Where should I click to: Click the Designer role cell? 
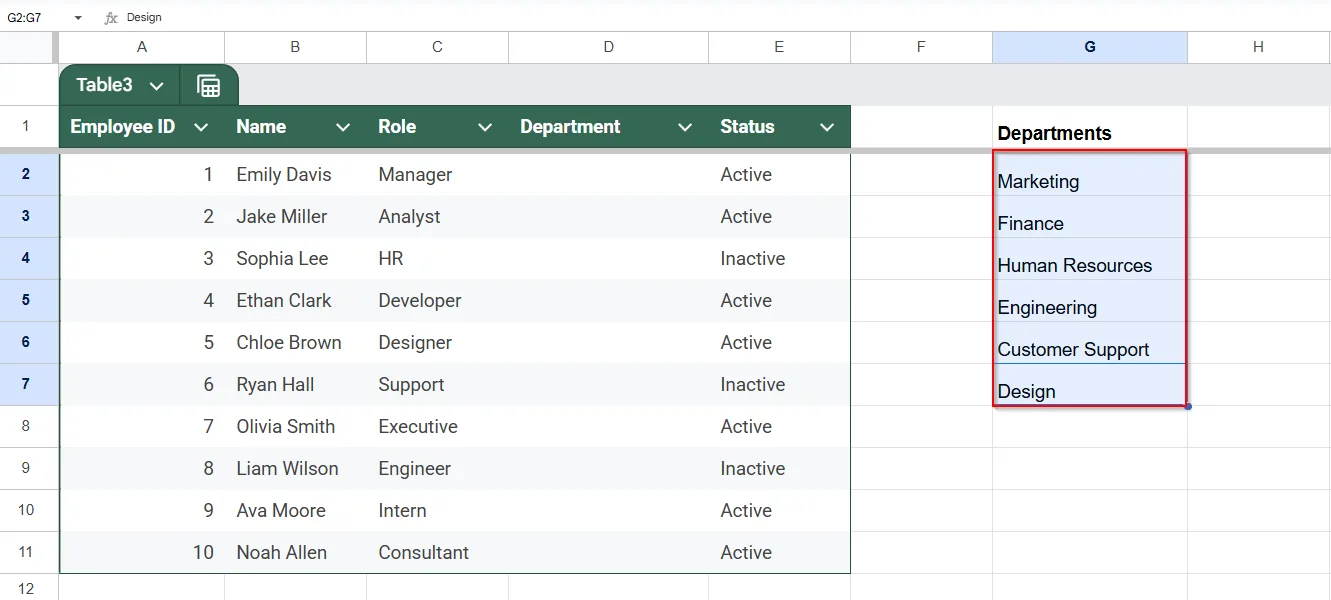click(437, 342)
